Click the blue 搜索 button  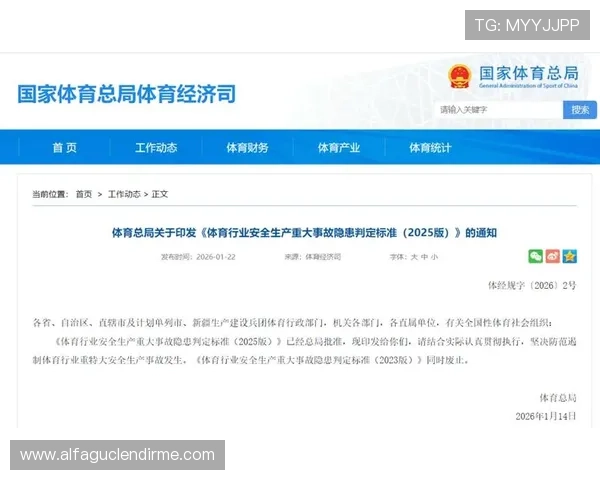[x=580, y=110]
